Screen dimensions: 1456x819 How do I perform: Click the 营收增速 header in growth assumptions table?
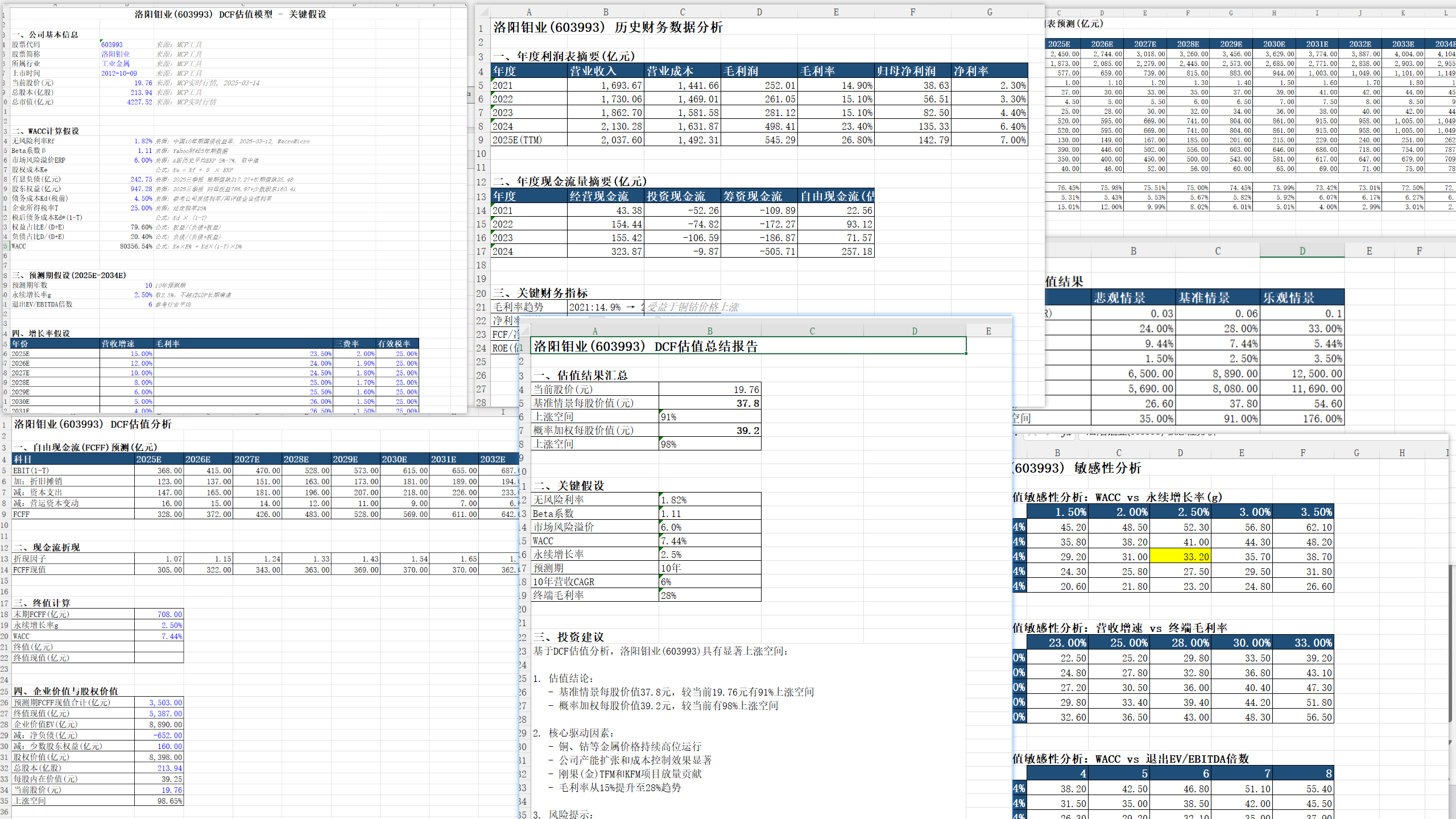tap(127, 344)
